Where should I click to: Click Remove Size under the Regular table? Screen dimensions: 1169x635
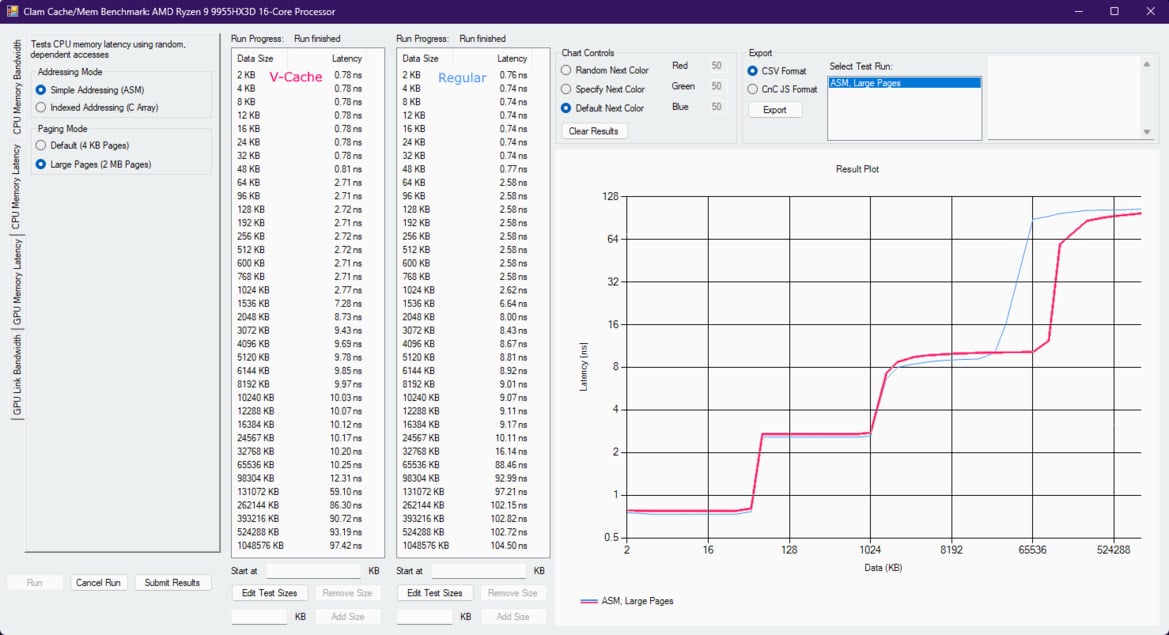tap(513, 593)
